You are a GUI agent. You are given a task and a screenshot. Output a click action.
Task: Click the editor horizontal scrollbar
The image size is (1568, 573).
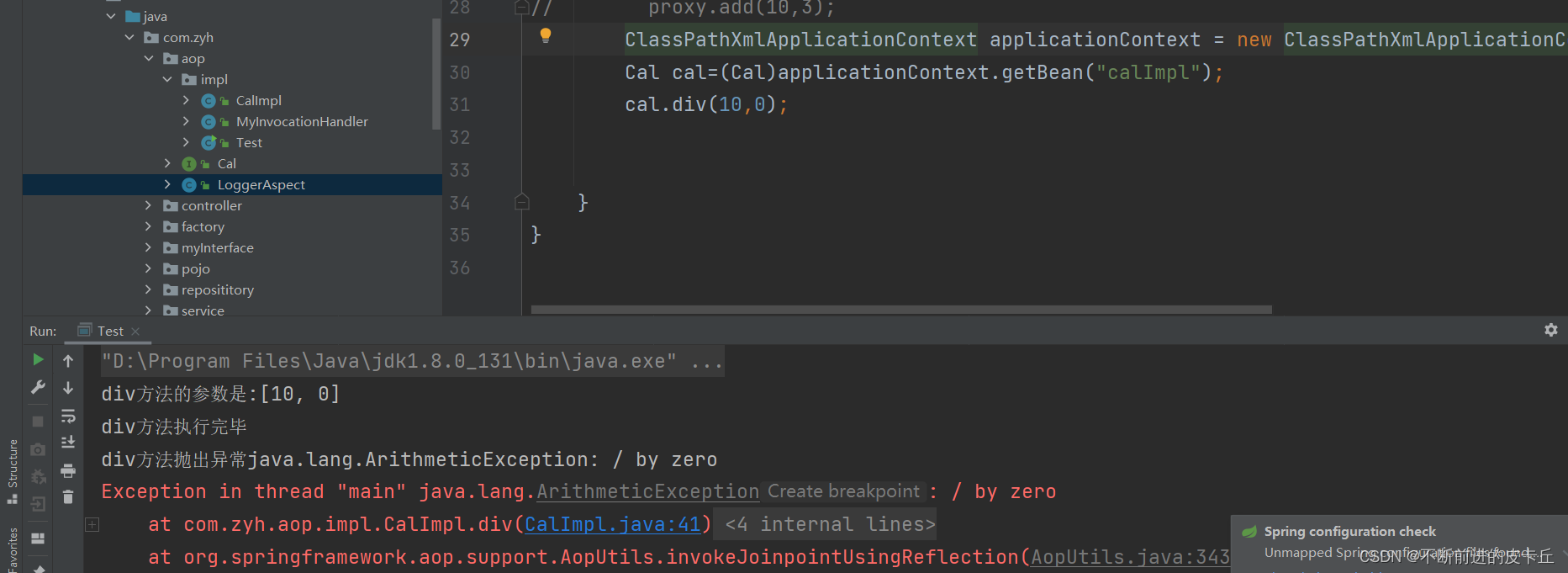click(901, 310)
